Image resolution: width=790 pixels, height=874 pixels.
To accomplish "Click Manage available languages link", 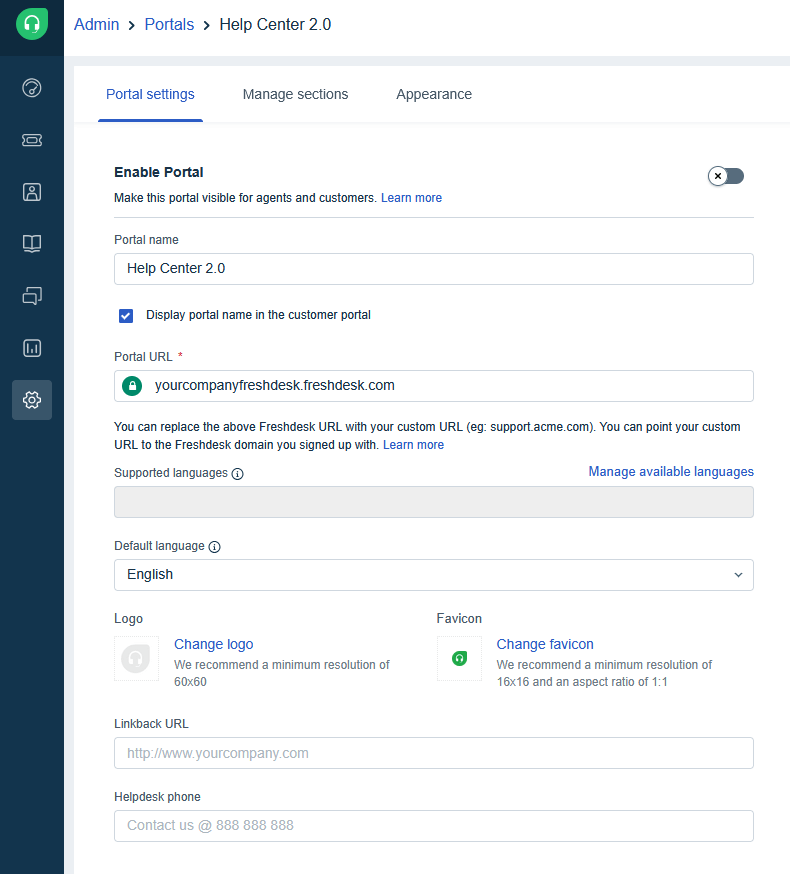I will [670, 472].
